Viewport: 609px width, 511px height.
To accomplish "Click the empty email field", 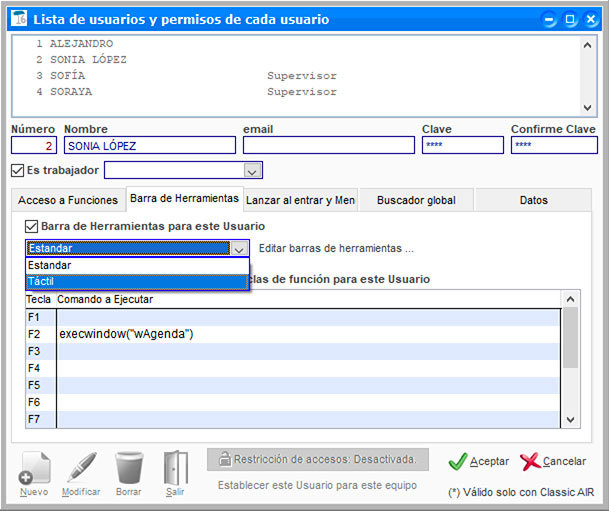I will click(x=329, y=146).
